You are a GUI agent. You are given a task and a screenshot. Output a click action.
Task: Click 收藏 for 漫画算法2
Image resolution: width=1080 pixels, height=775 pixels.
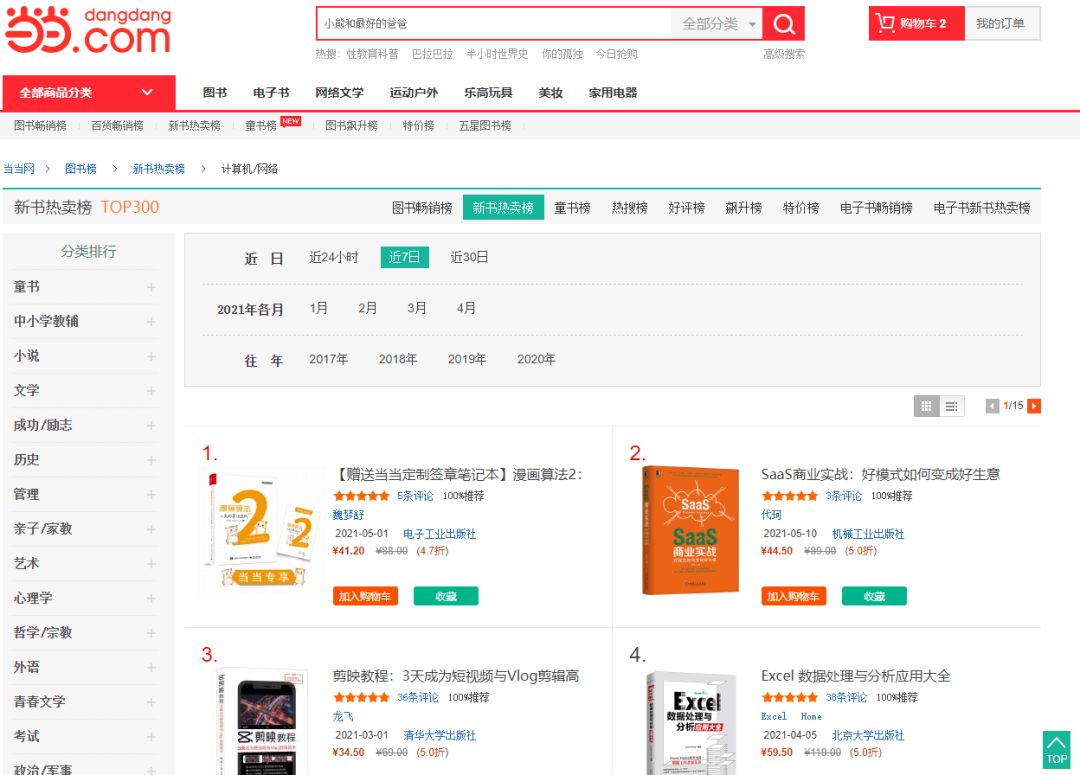(x=446, y=597)
